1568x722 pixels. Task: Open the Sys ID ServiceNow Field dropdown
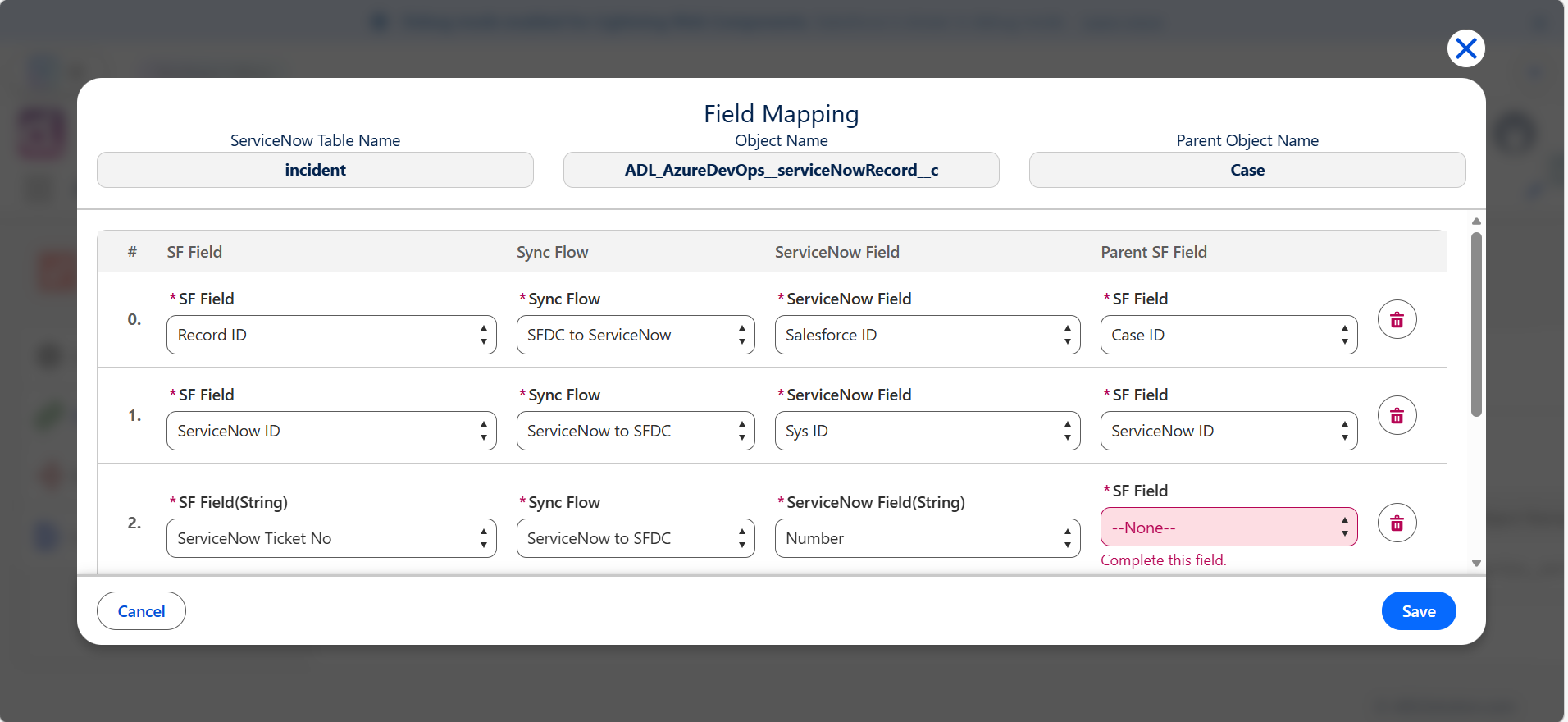pos(928,431)
